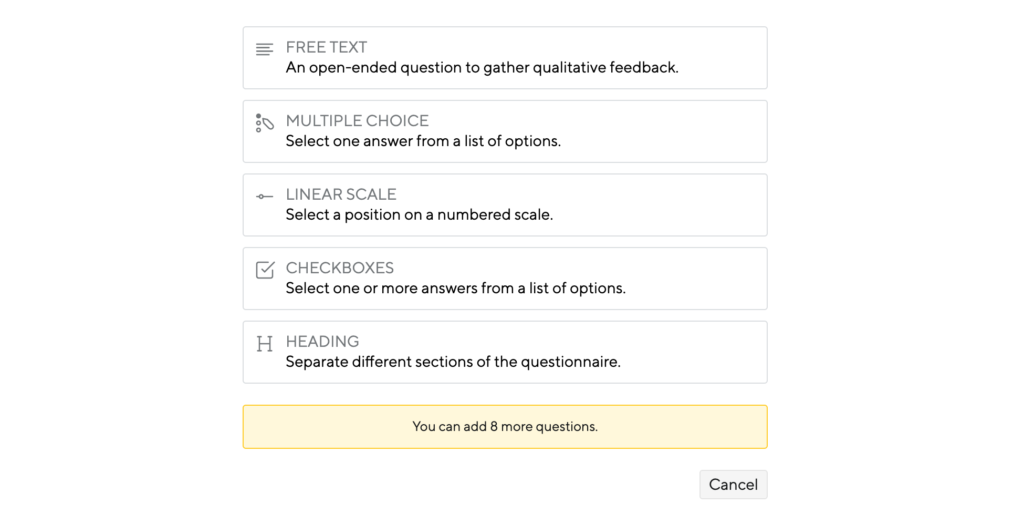Choose the FREE TEXT question type title
Image resolution: width=1024 pixels, height=514 pixels.
point(326,47)
